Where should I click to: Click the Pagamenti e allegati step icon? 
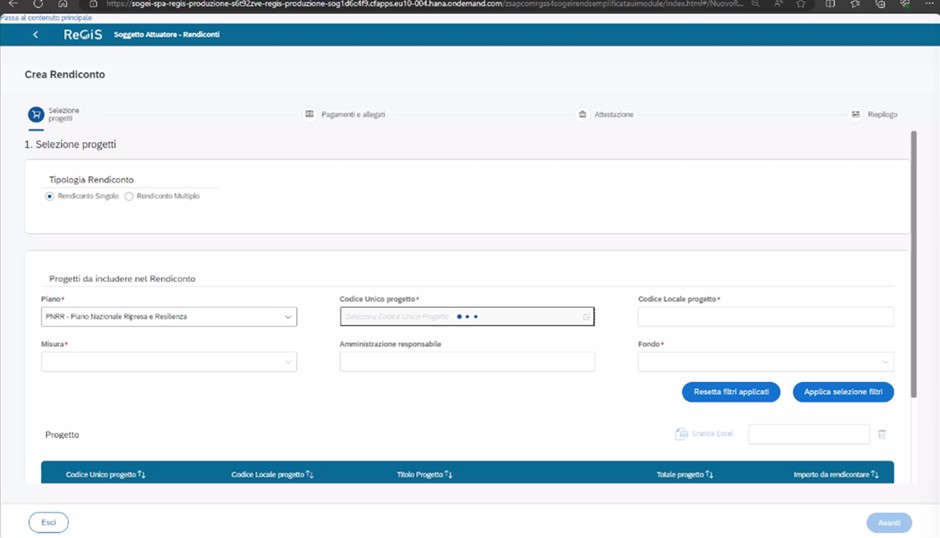tap(310, 115)
